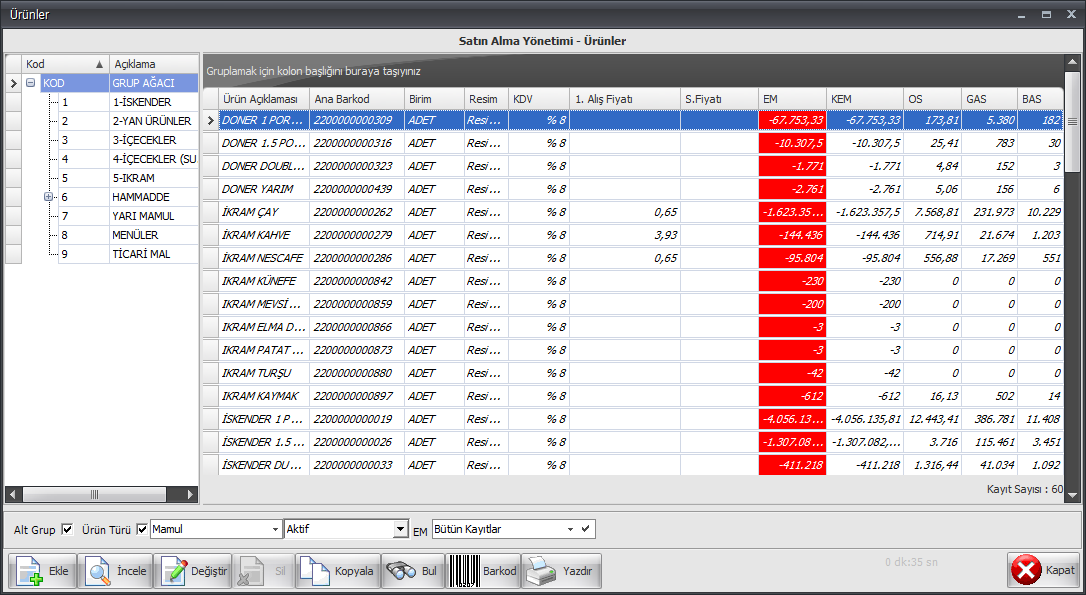Select 1-İSKENDER group in tree

tap(141, 102)
